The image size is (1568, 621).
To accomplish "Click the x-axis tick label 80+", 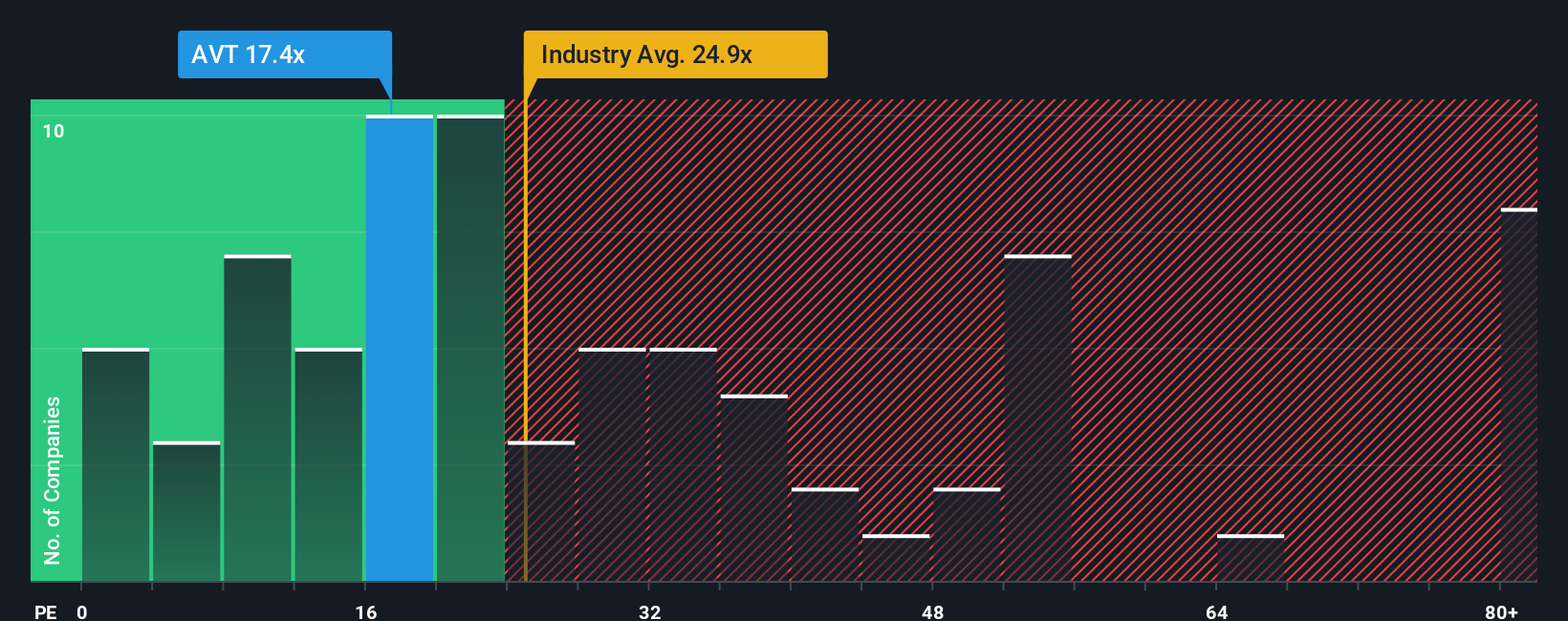I will [x=1501, y=611].
